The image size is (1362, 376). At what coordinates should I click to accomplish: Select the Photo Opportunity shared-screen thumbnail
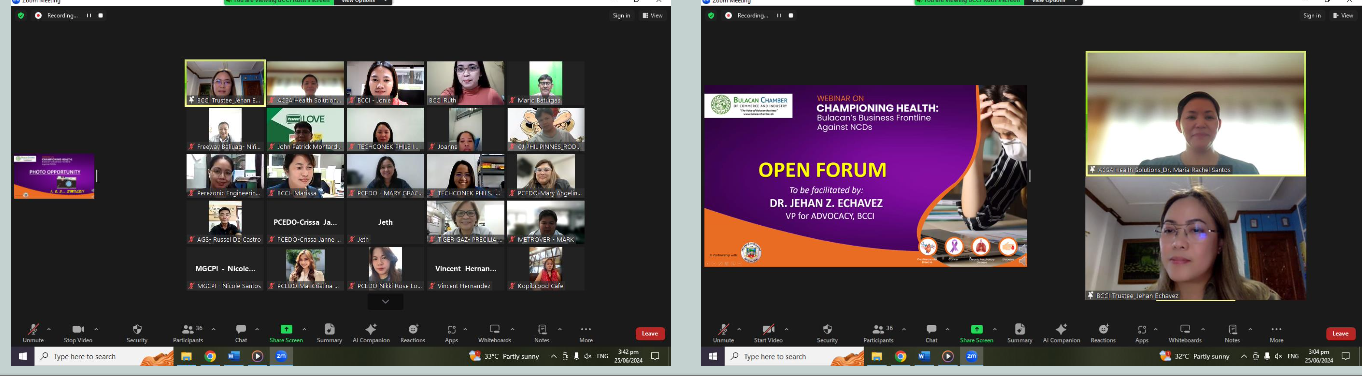[x=54, y=176]
